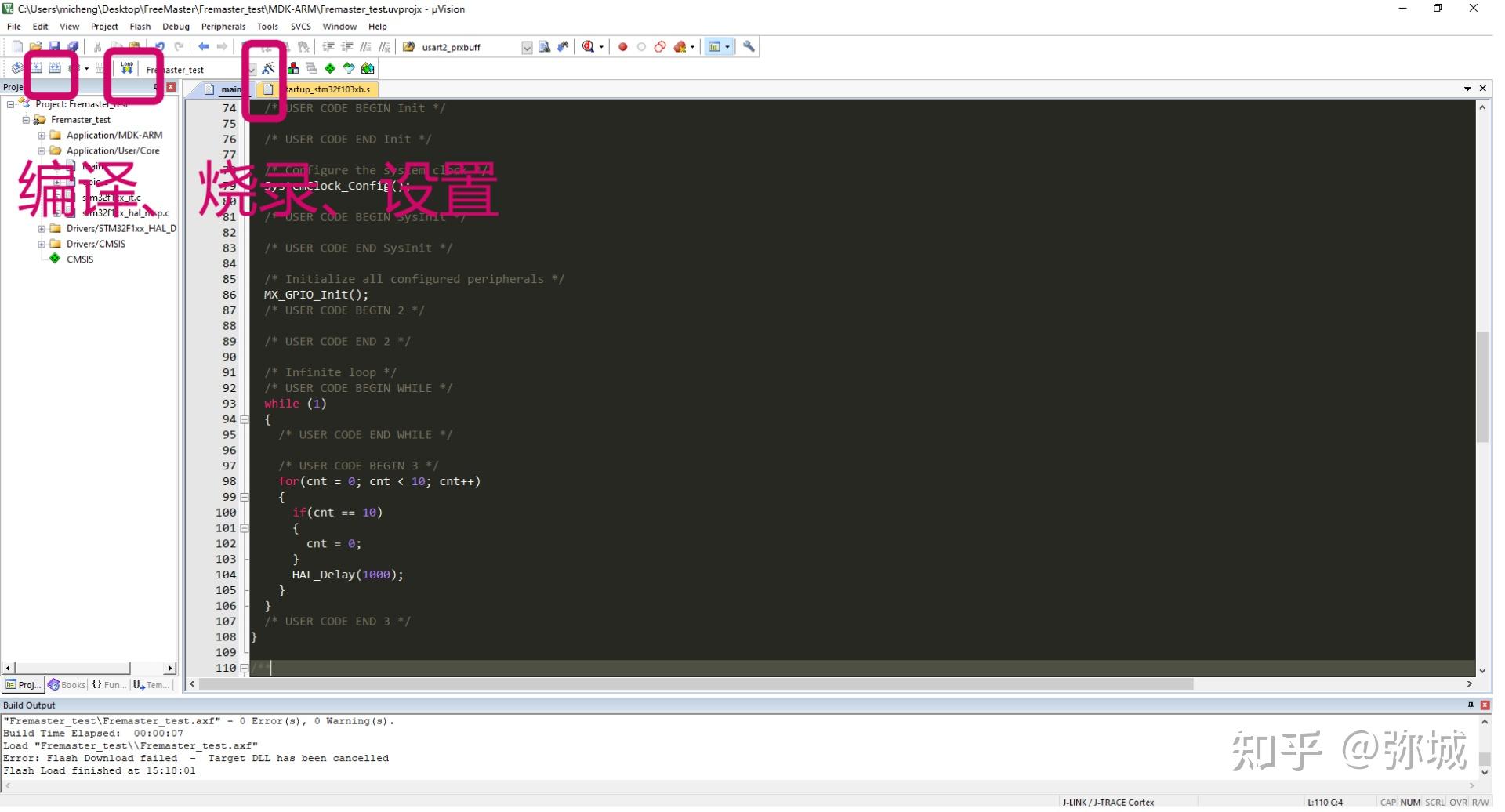Expand the Application/MDK-ARM folder
Image resolution: width=1505 pixels, height=812 pixels.
[41, 135]
